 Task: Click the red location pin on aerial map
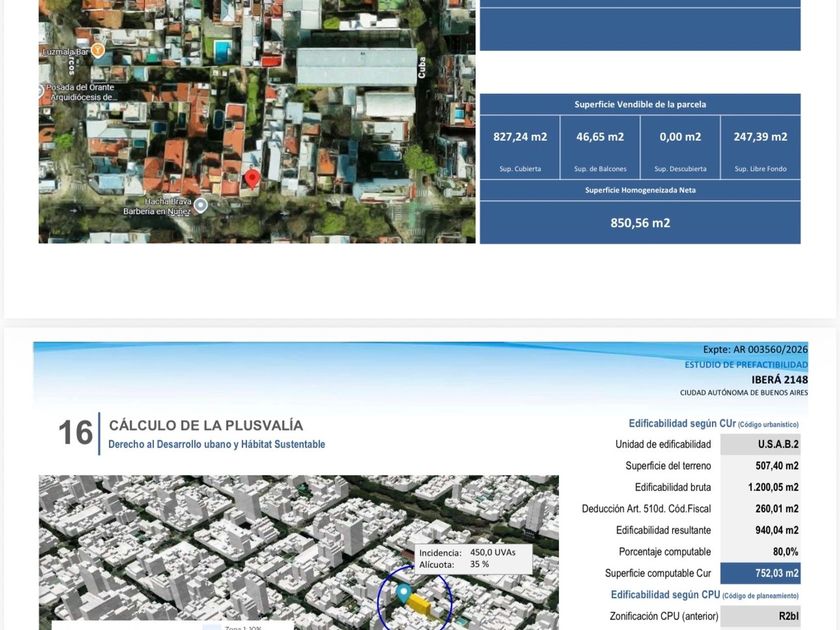252,179
